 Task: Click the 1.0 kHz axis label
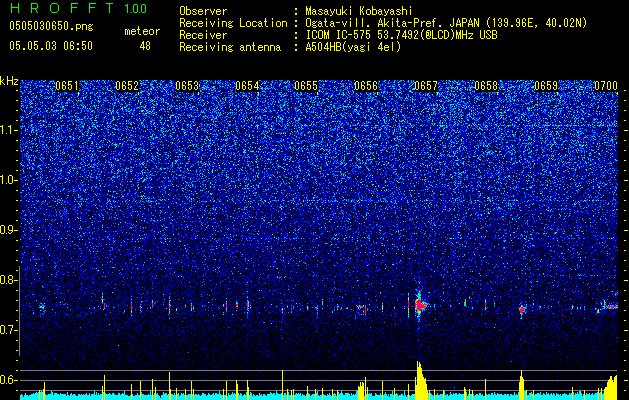[x=9, y=180]
